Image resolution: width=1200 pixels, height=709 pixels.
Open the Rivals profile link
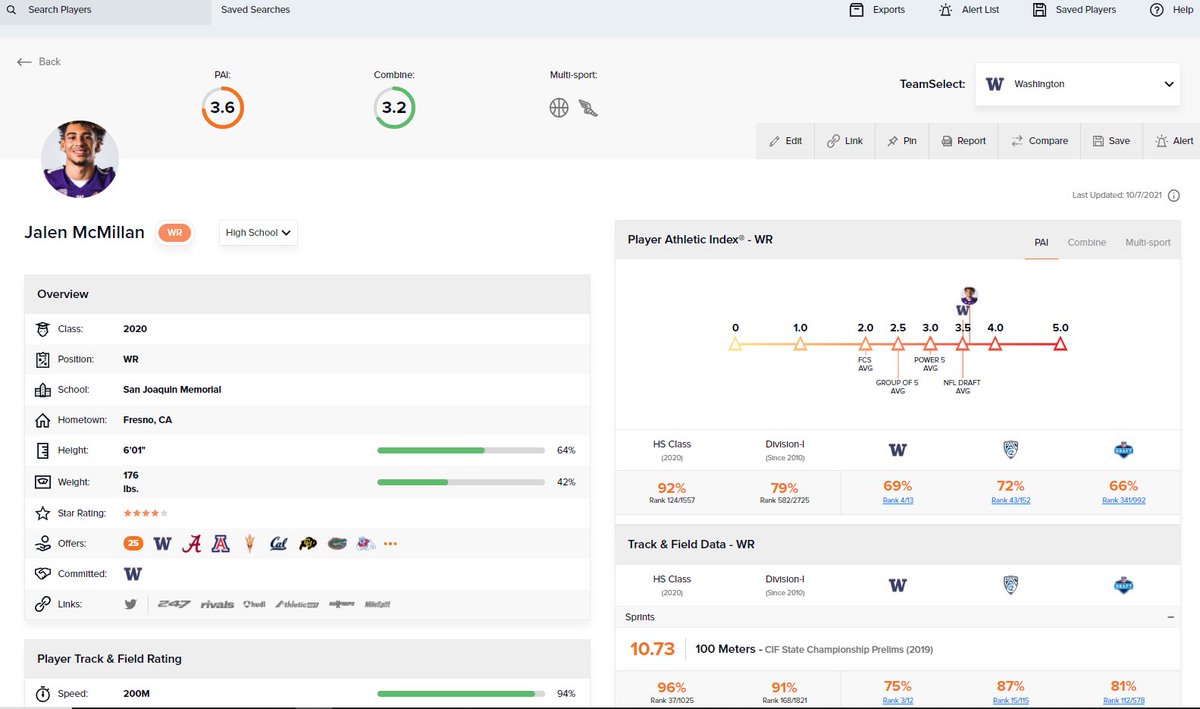(x=217, y=604)
